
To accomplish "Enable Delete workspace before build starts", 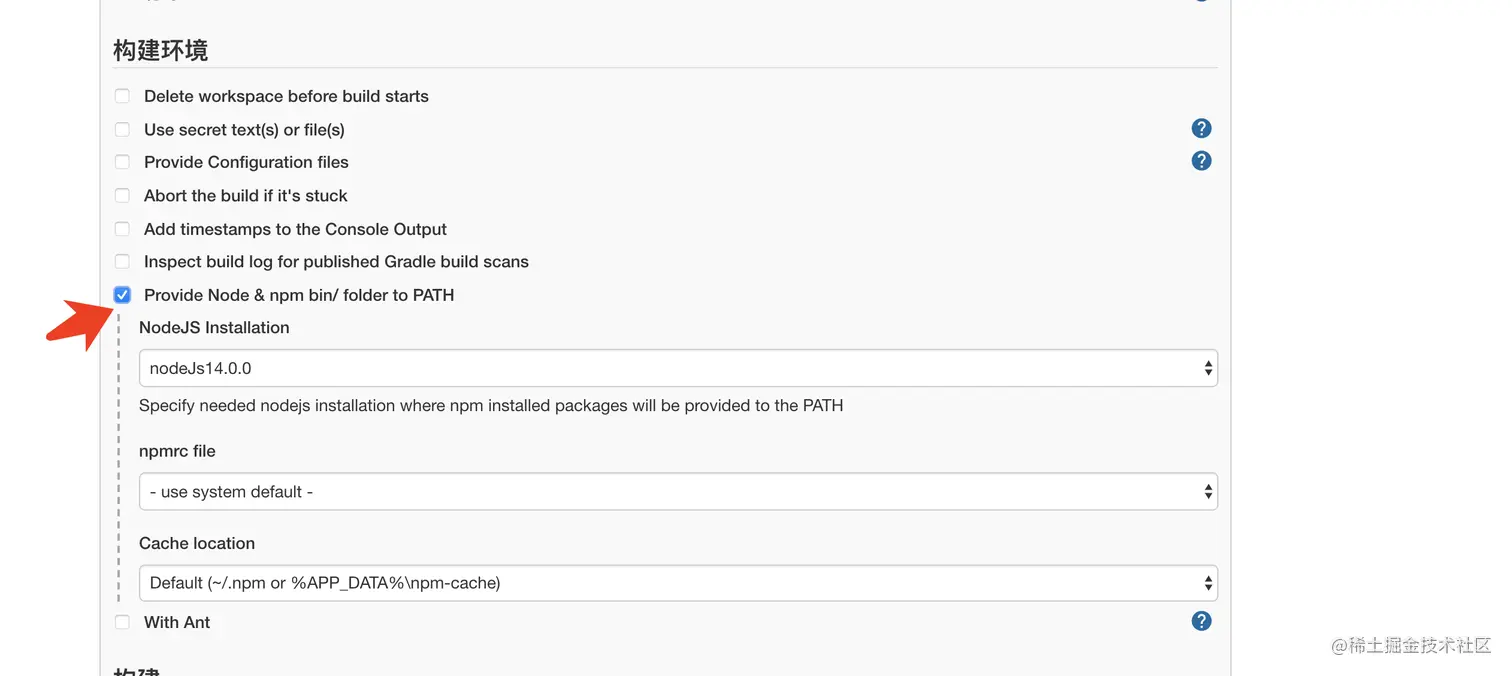I will [x=122, y=96].
